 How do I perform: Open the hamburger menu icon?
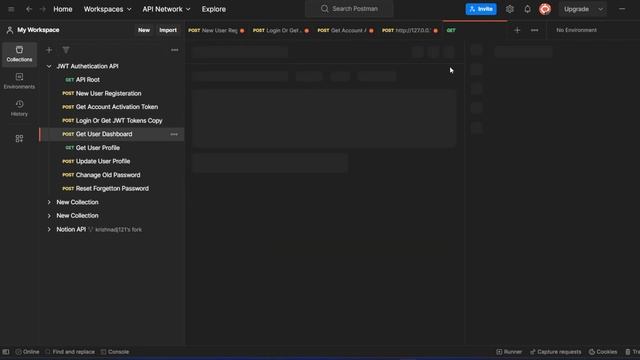click(x=11, y=9)
